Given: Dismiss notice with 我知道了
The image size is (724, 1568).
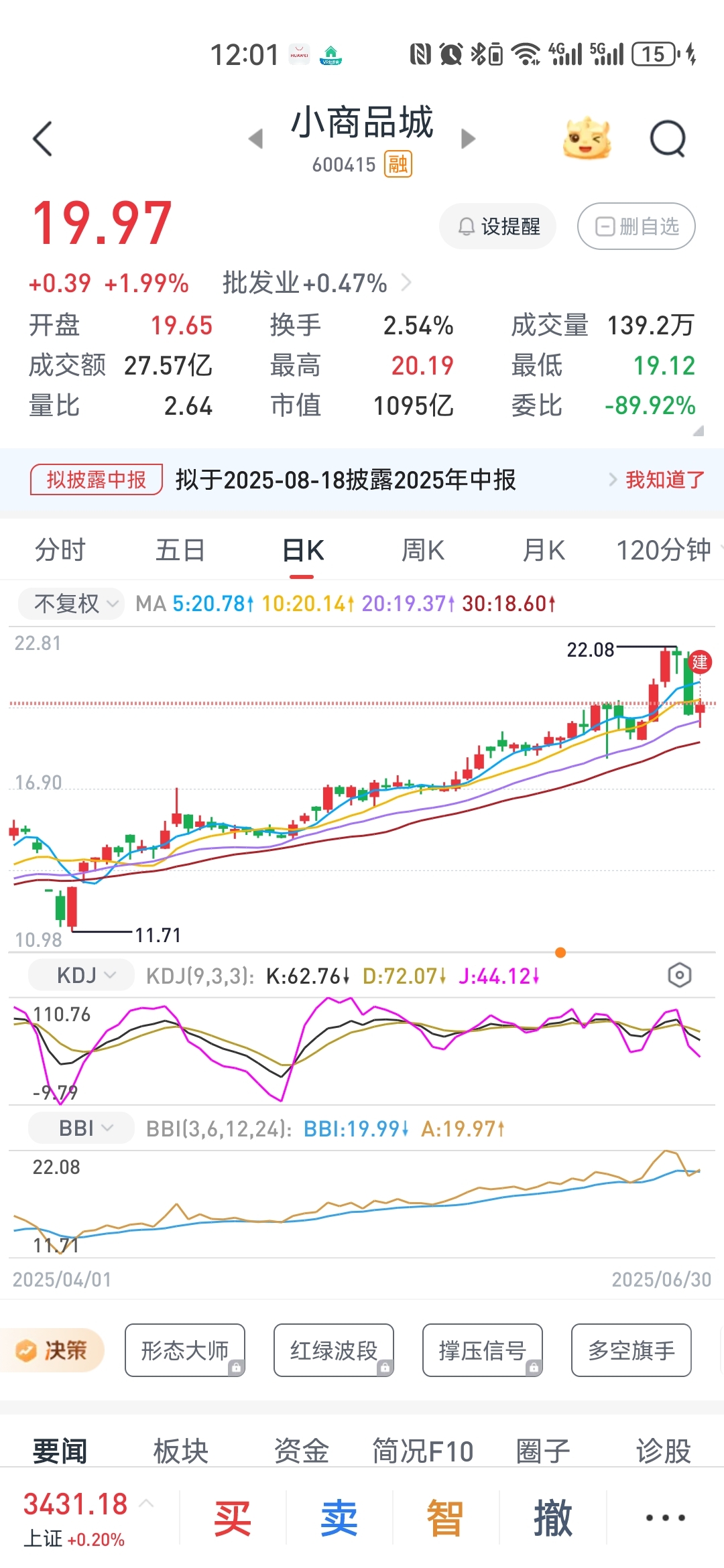Looking at the screenshot, I should (665, 480).
